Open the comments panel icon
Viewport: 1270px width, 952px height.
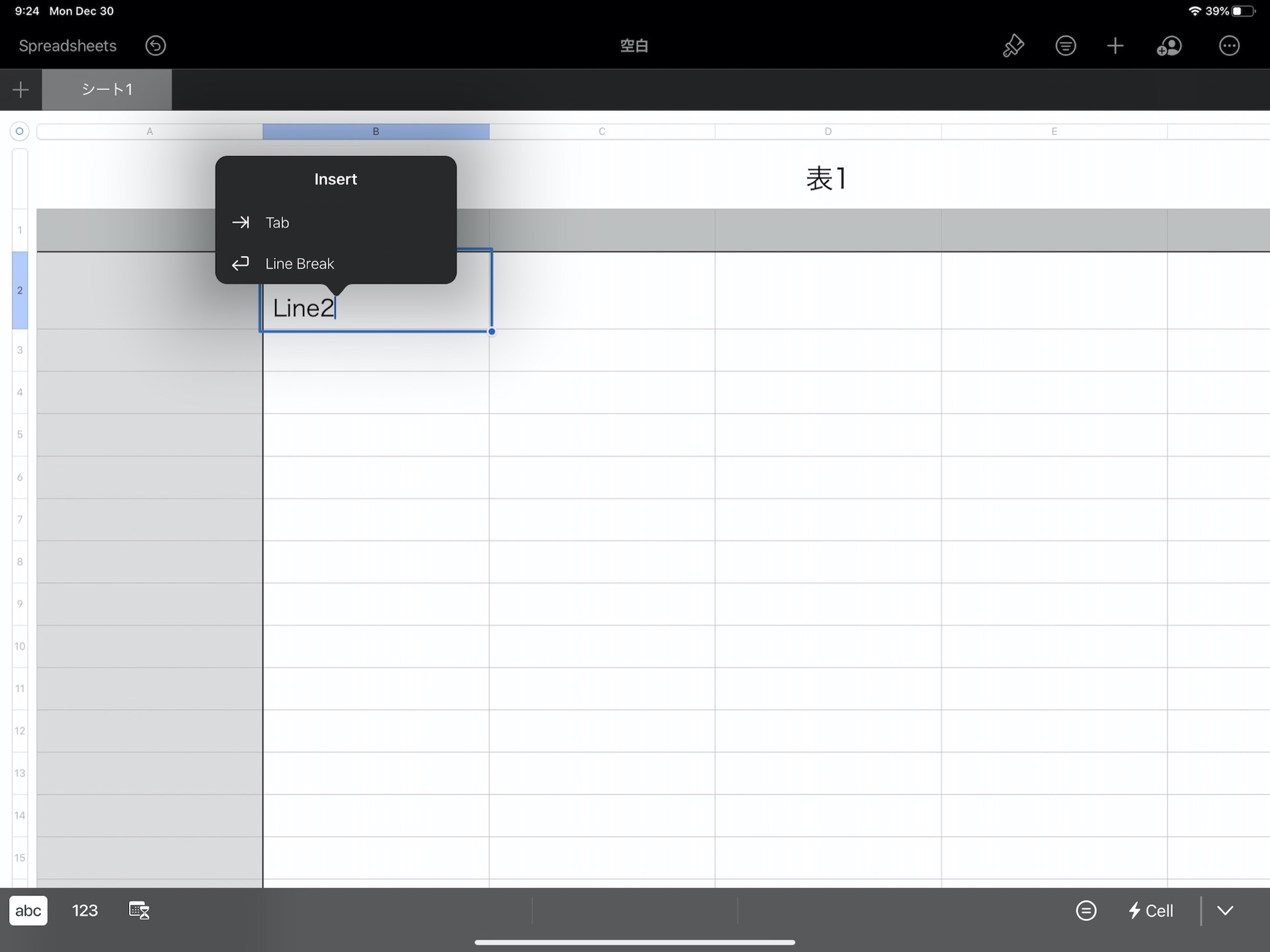(1065, 45)
